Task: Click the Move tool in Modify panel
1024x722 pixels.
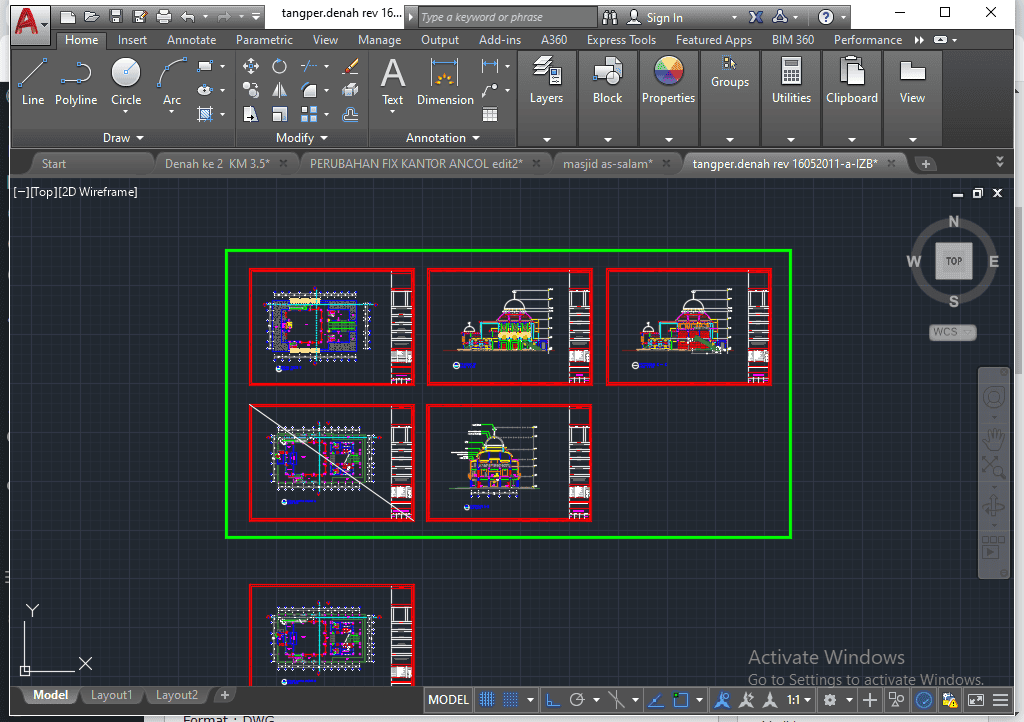Action: click(x=251, y=66)
